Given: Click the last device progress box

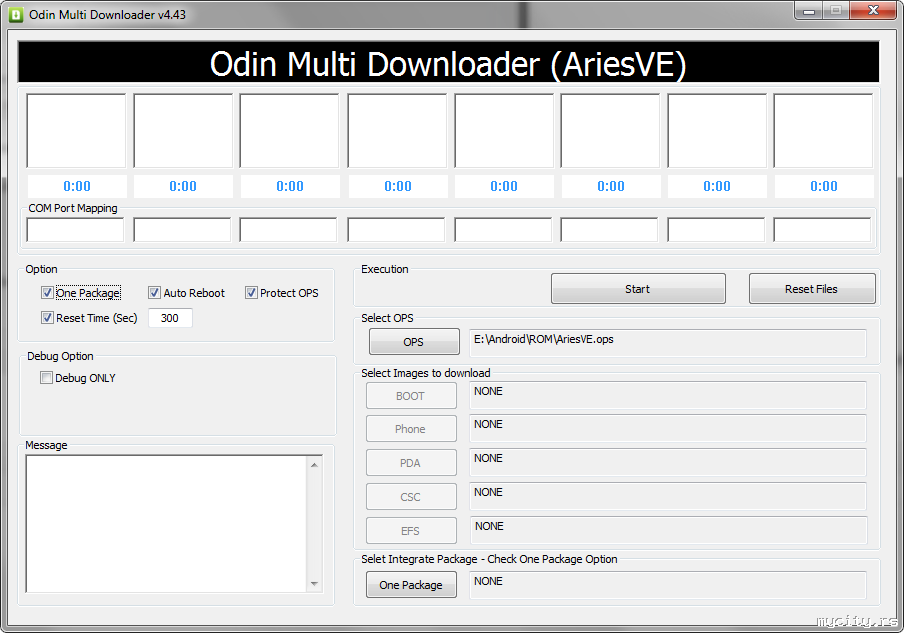Looking at the screenshot, I should click(x=823, y=131).
